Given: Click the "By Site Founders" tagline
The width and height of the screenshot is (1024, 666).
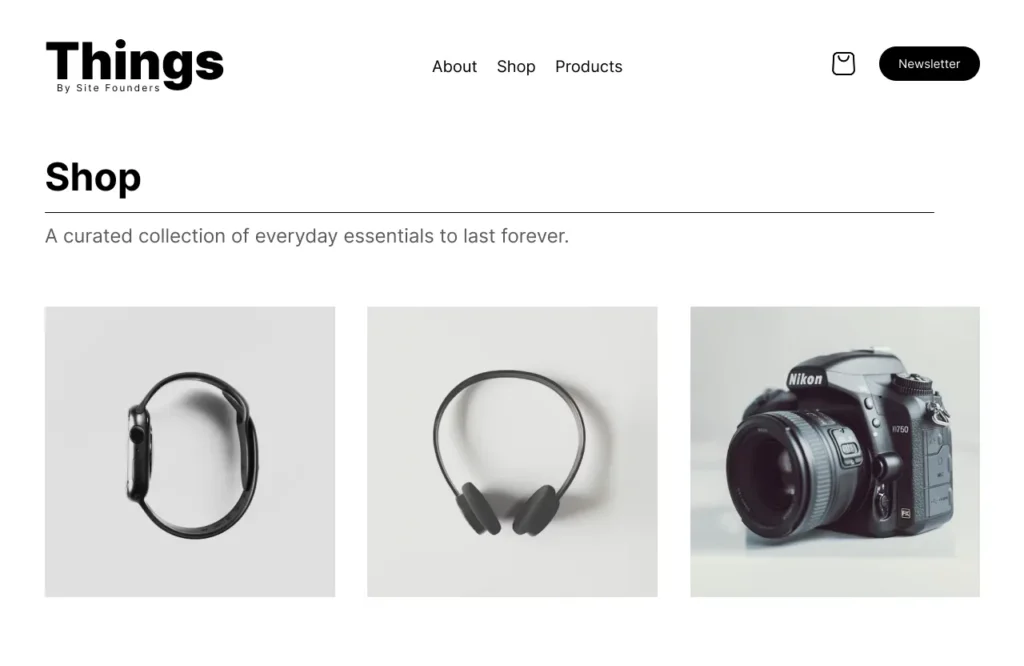Looking at the screenshot, I should (x=108, y=88).
